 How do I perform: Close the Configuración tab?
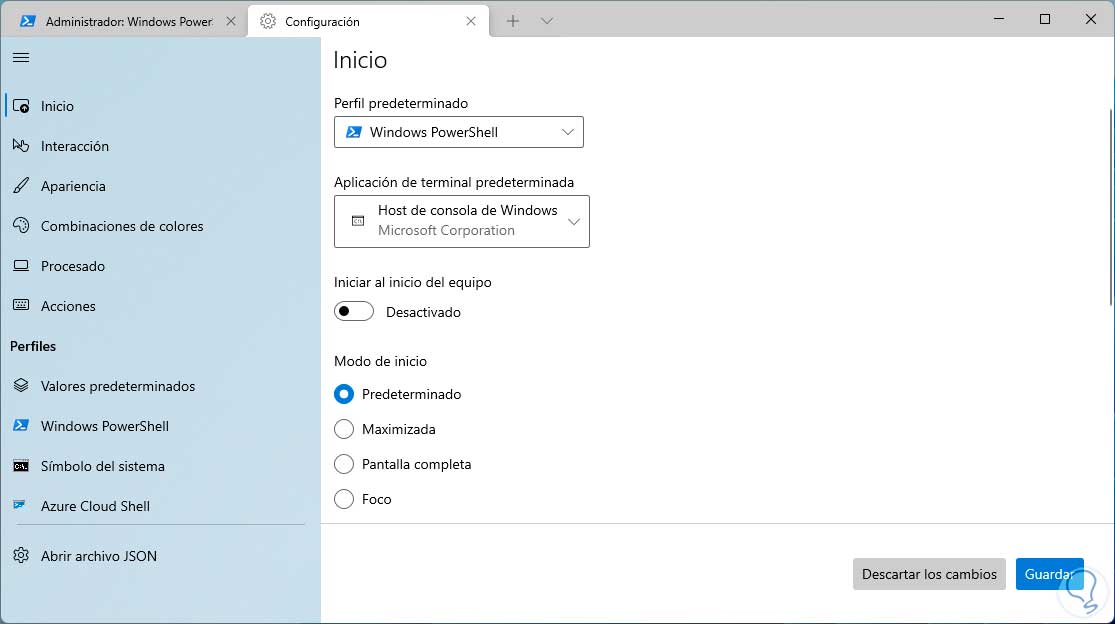point(471,21)
